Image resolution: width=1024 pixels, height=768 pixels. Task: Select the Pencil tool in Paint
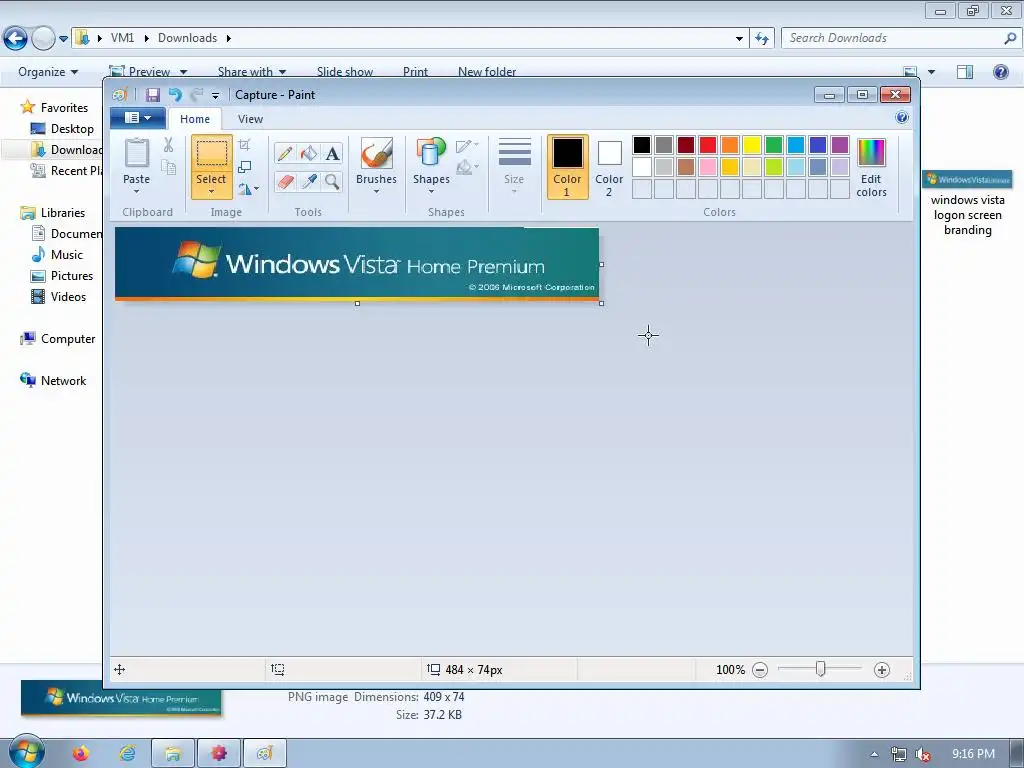pos(285,154)
